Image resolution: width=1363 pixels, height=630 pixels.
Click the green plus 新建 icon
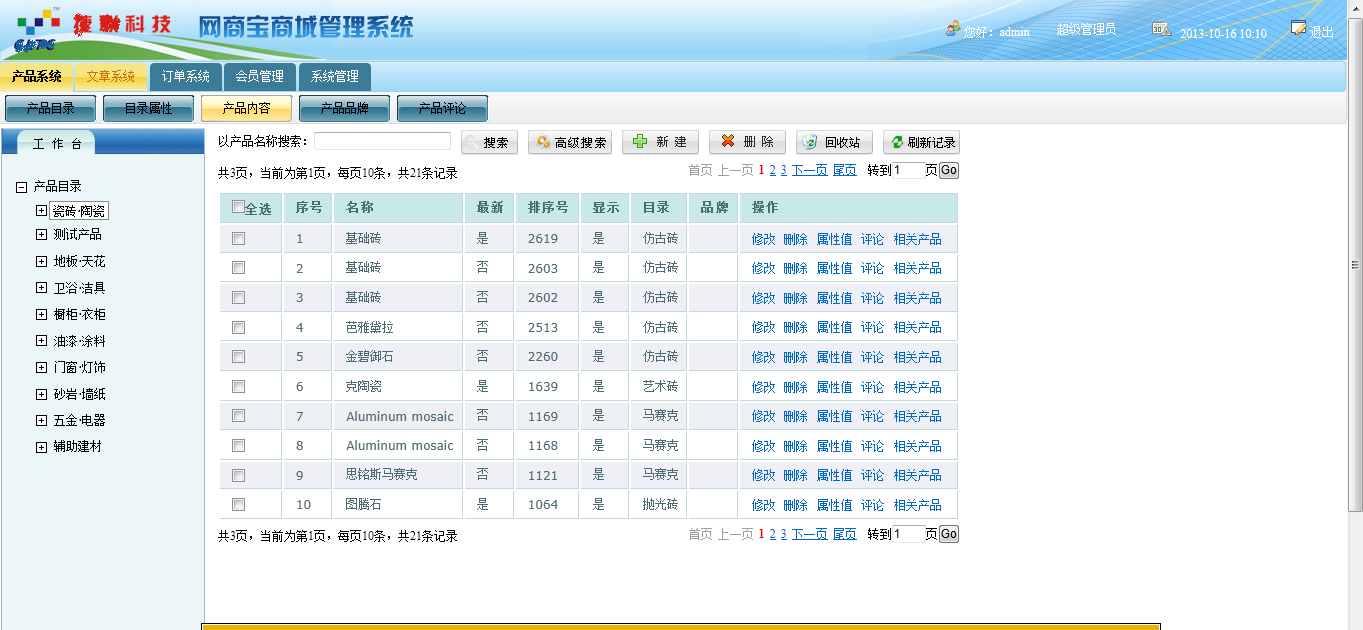(640, 142)
